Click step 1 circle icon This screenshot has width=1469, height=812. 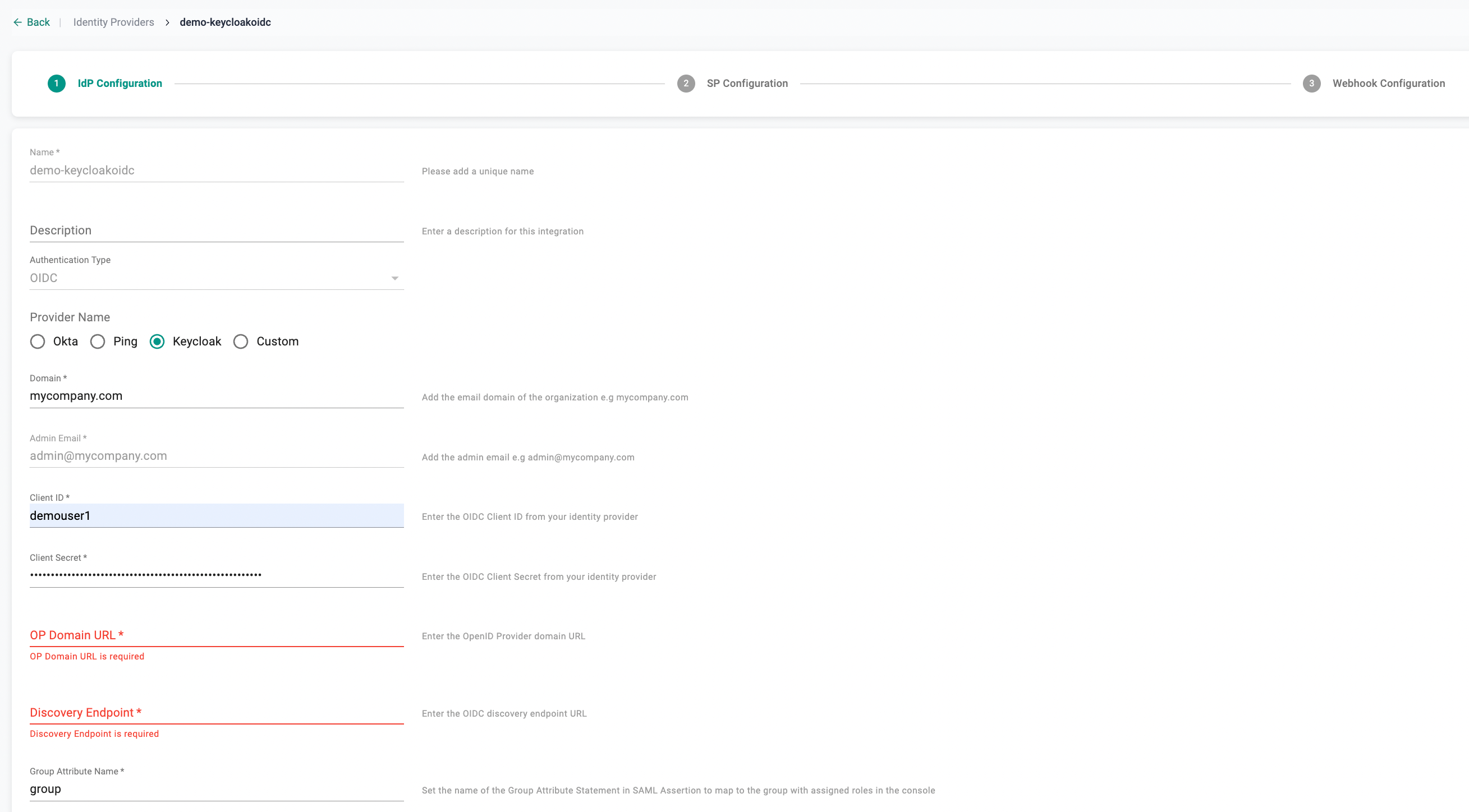(x=57, y=83)
